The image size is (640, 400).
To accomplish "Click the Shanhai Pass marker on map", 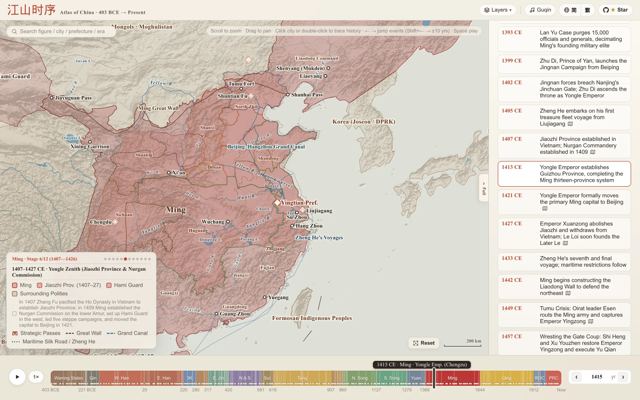I will (x=288, y=94).
